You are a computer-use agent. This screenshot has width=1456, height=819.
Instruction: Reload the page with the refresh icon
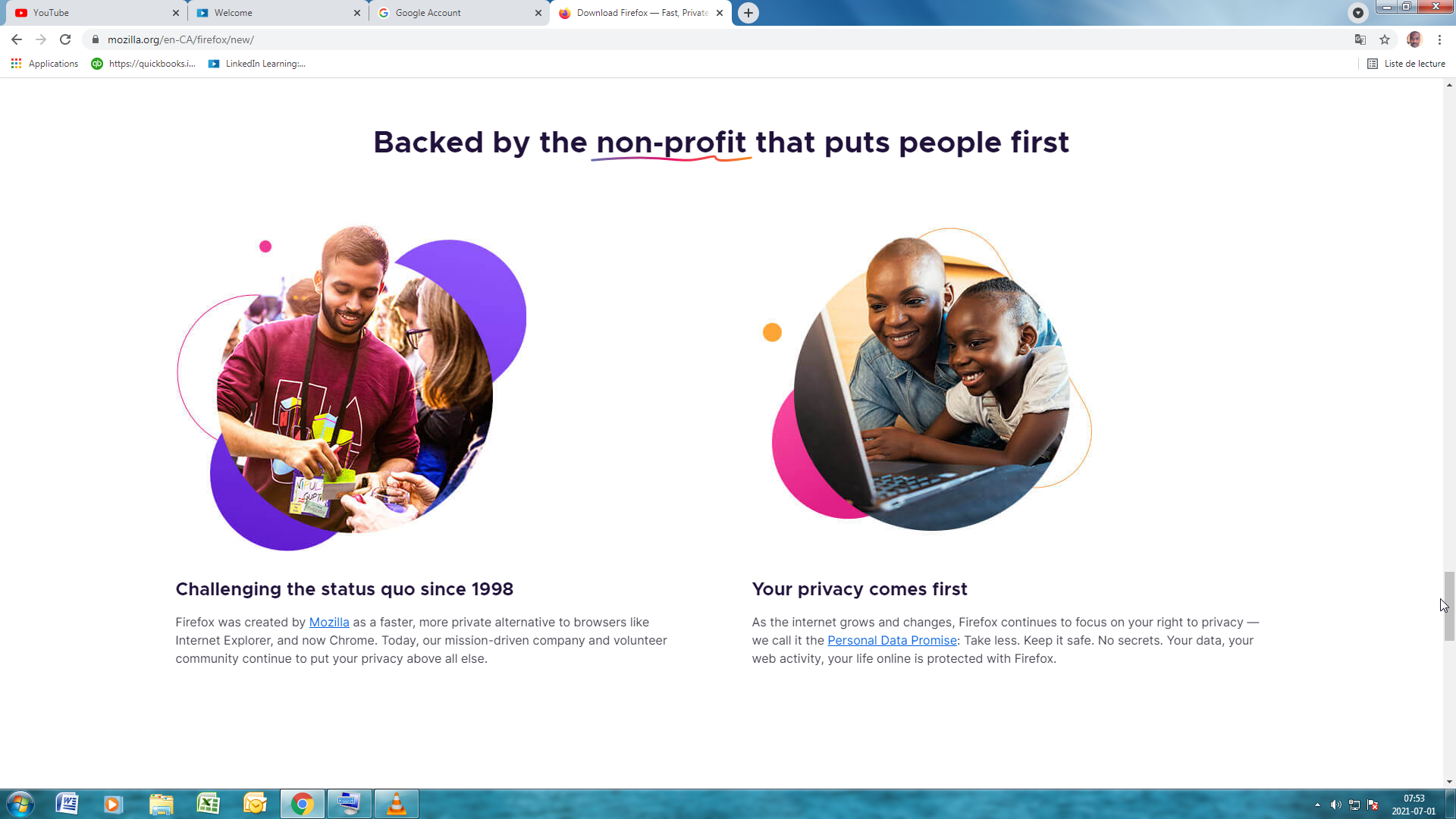click(65, 39)
